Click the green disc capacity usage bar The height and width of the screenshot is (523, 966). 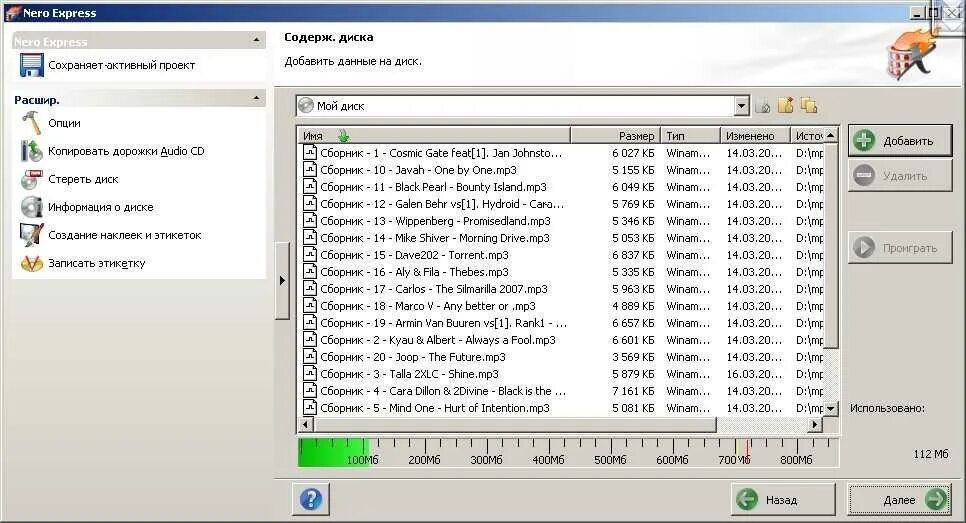(333, 452)
